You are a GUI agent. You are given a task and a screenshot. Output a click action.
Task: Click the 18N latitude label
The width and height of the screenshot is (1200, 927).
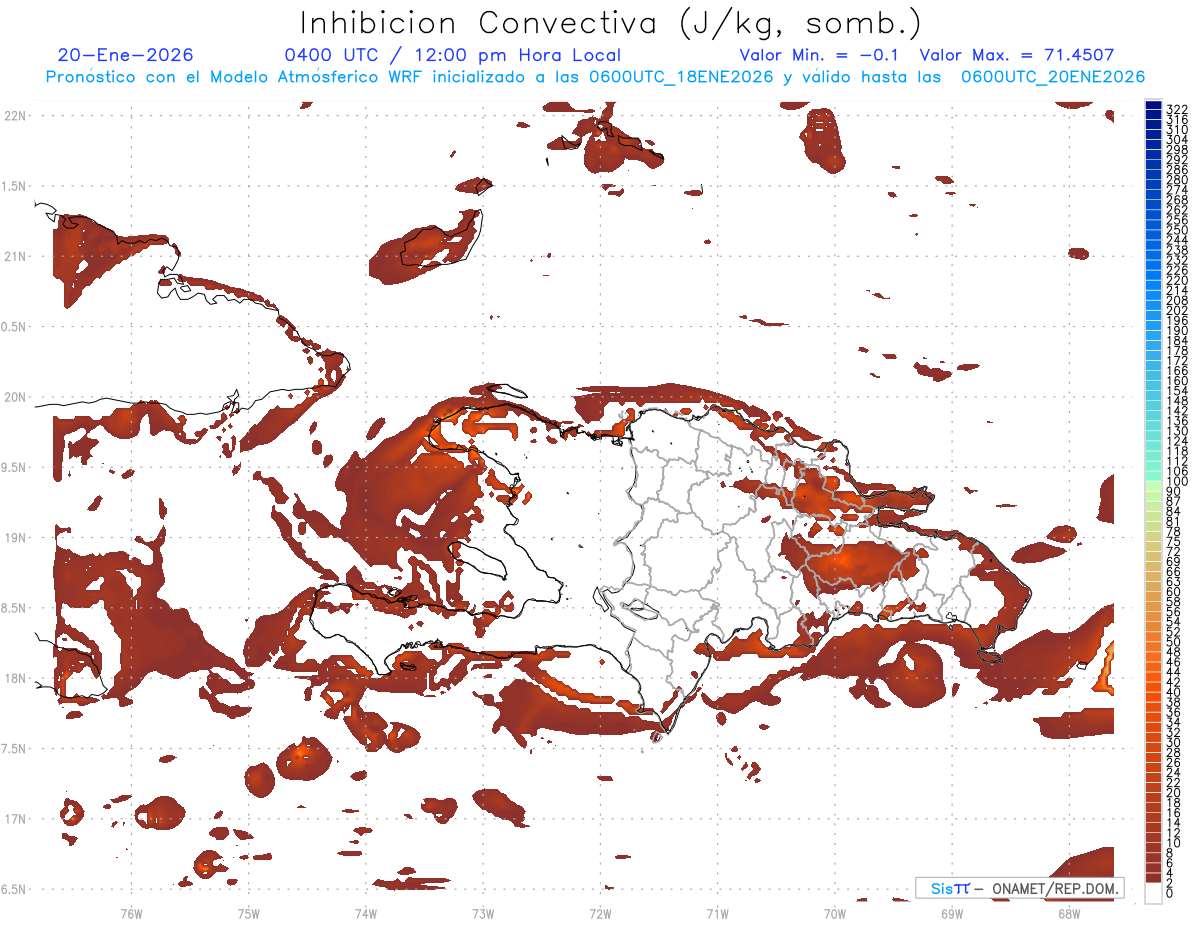[x=15, y=678]
